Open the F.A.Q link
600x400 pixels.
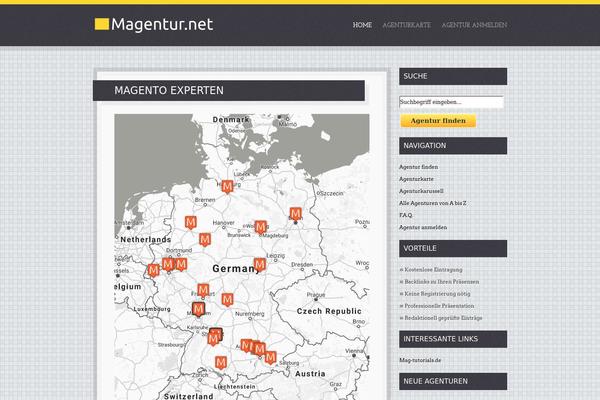pos(406,215)
